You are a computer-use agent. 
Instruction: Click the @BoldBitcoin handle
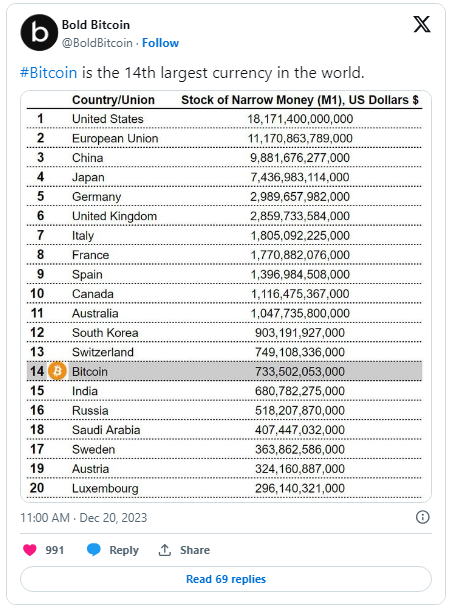coord(97,43)
